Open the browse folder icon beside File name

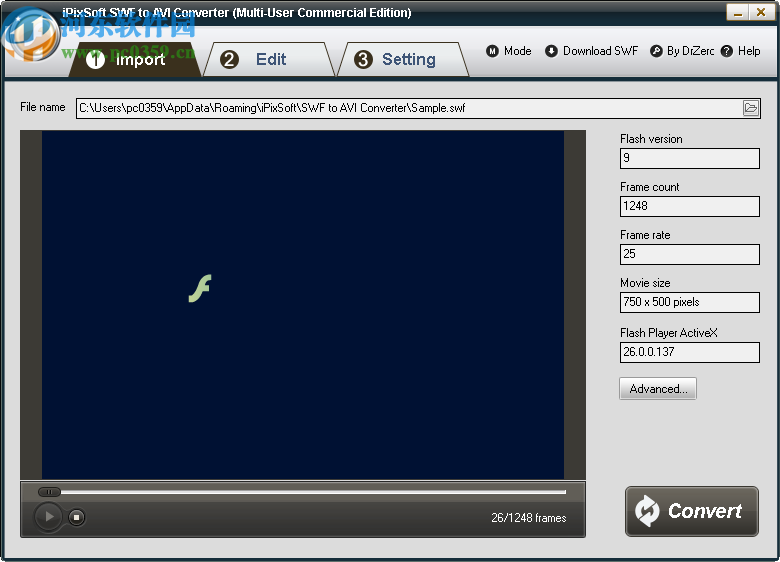(x=751, y=108)
